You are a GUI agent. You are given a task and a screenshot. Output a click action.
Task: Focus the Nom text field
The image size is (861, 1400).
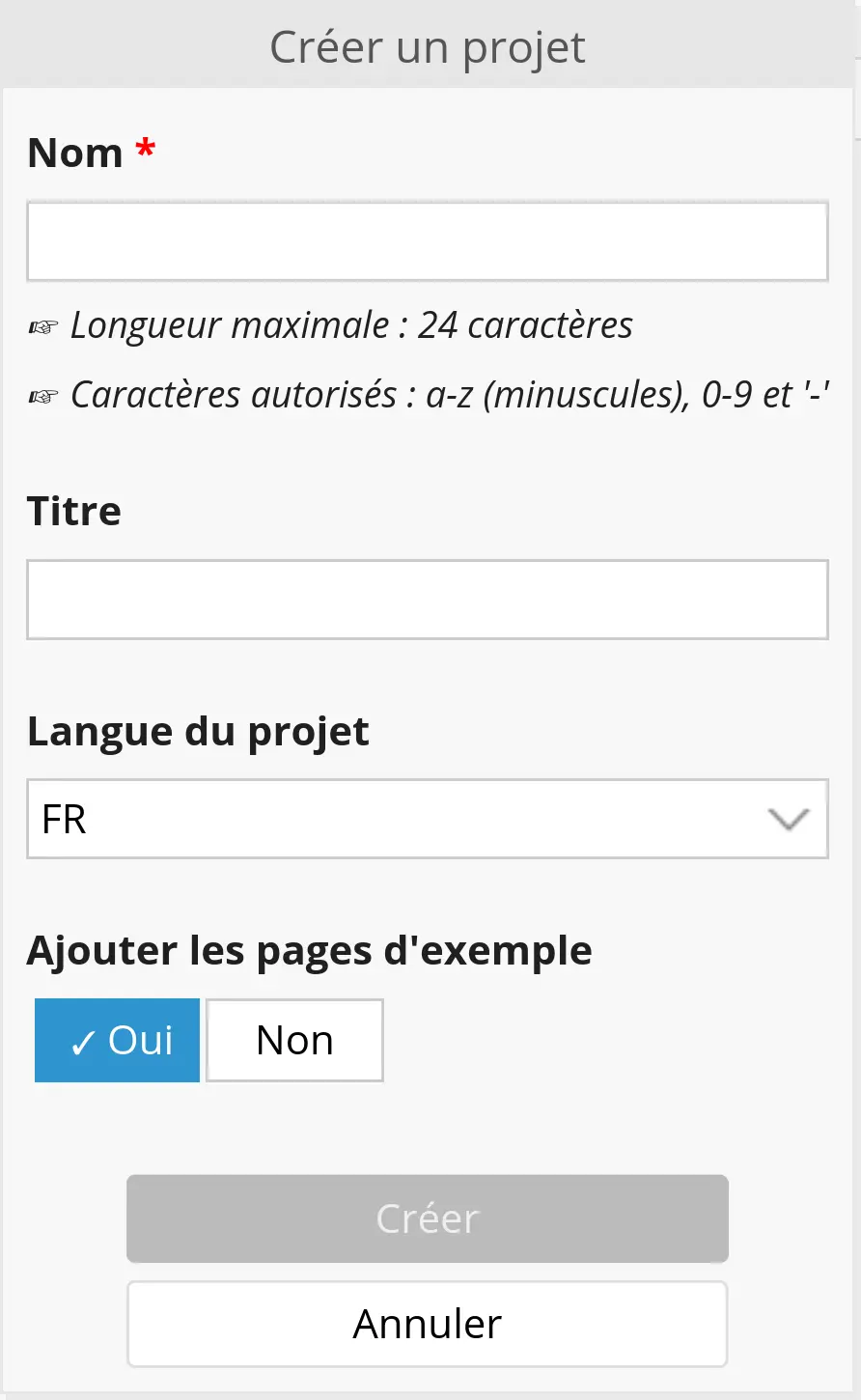click(x=427, y=241)
